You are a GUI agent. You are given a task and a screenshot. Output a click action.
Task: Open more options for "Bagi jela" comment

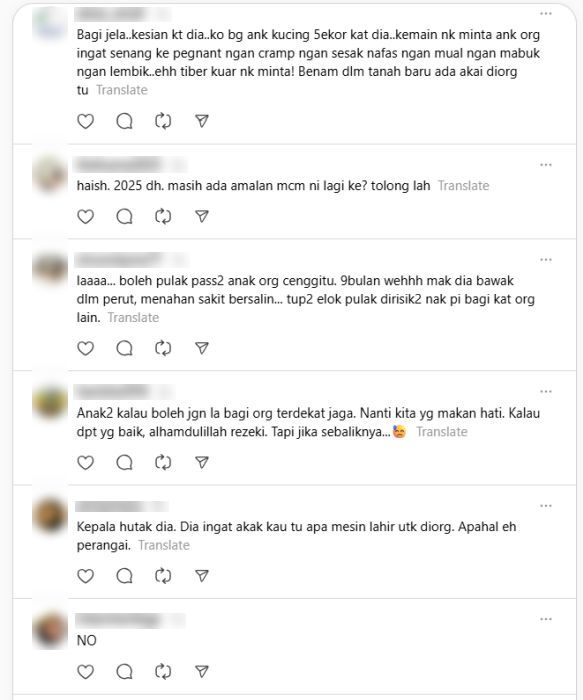tap(546, 14)
